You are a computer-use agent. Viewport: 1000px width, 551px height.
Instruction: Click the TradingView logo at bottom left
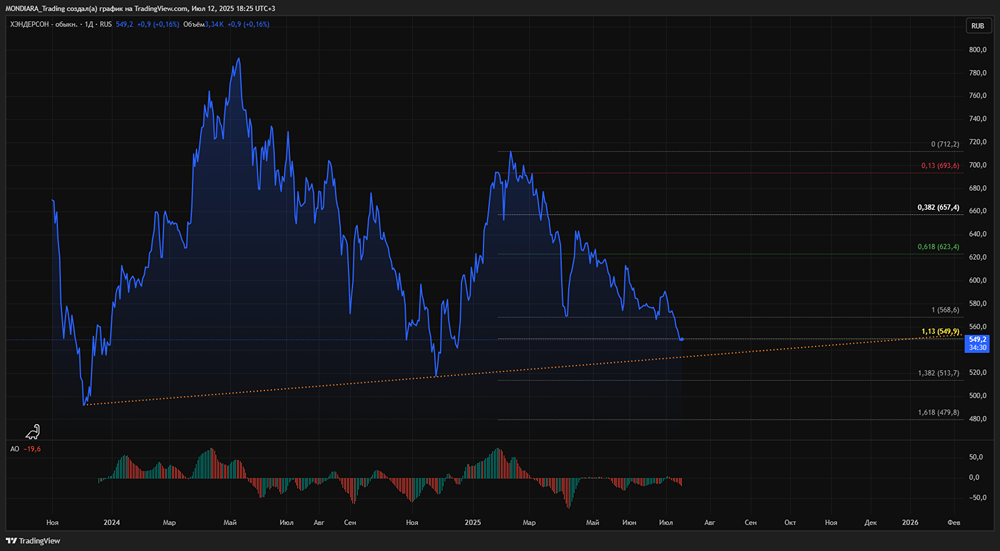33,541
